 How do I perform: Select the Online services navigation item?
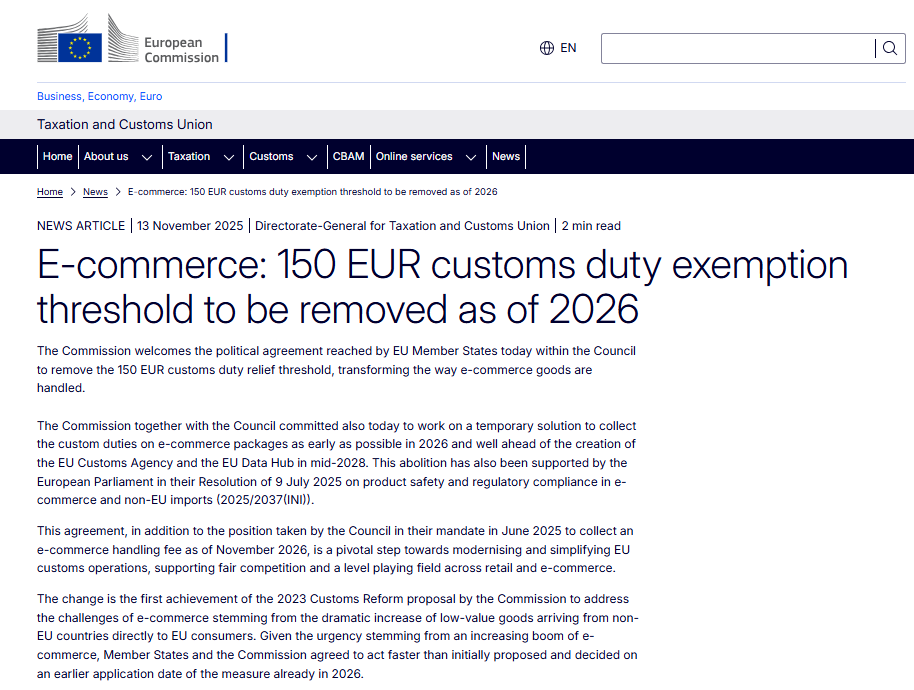point(414,156)
